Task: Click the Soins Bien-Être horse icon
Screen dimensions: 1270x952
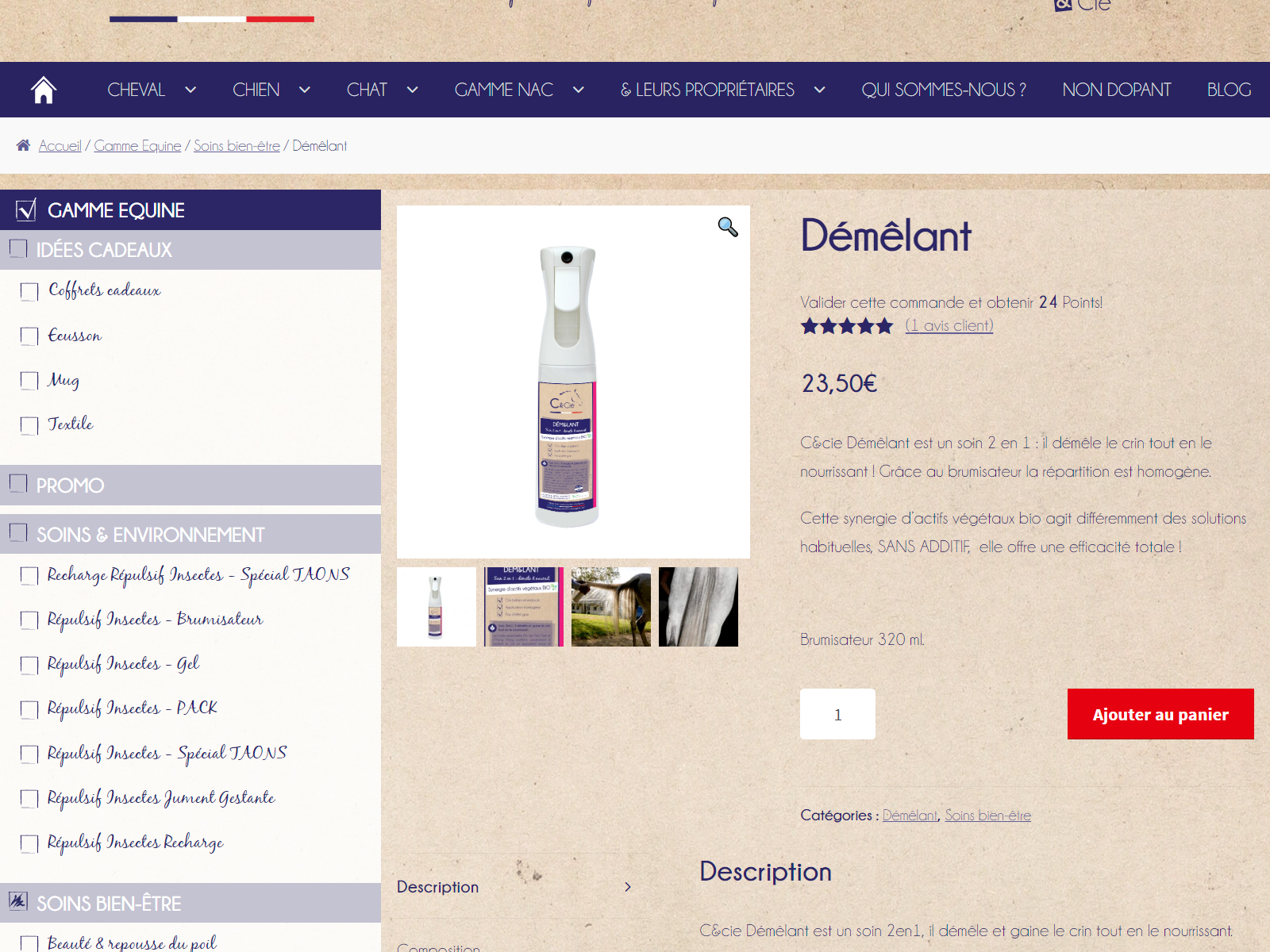Action: tap(17, 900)
